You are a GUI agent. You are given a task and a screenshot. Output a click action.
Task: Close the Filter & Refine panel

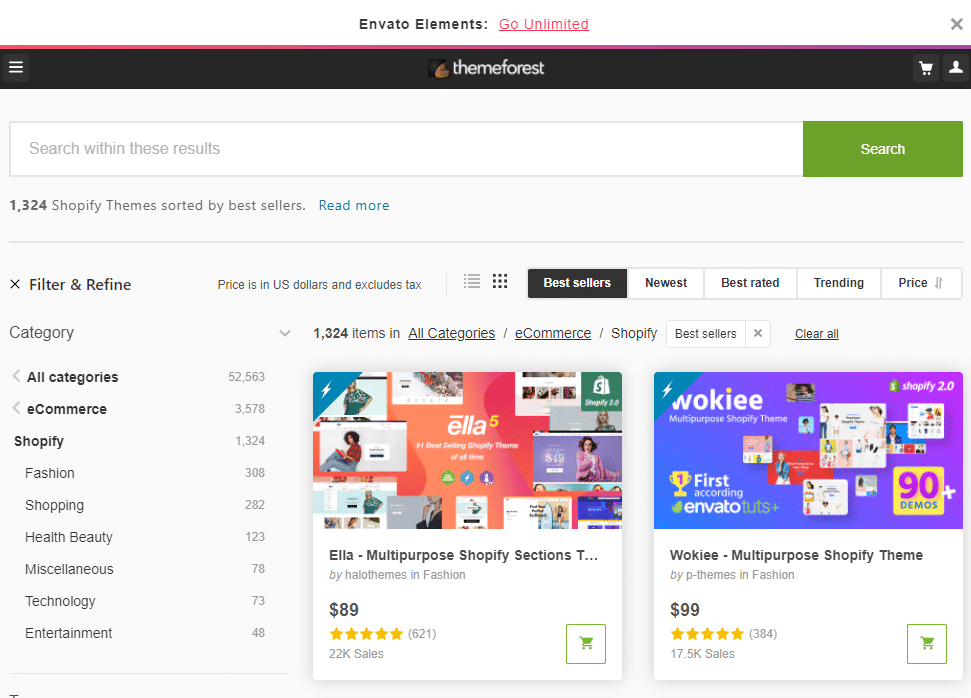tap(15, 284)
